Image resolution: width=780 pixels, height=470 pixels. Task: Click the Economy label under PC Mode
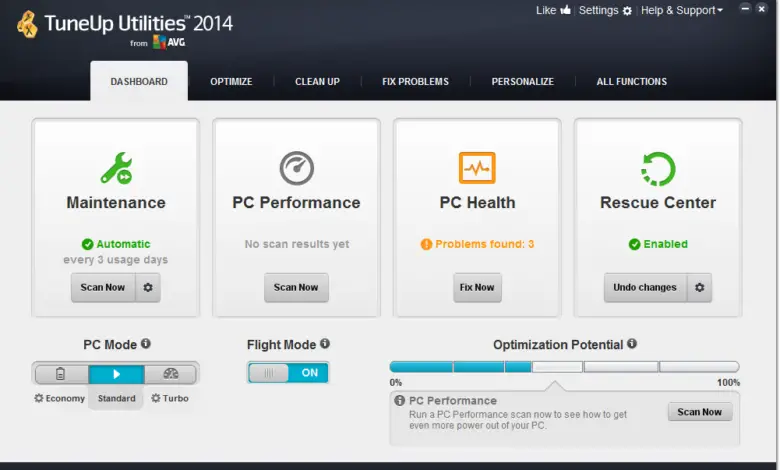click(x=65, y=398)
